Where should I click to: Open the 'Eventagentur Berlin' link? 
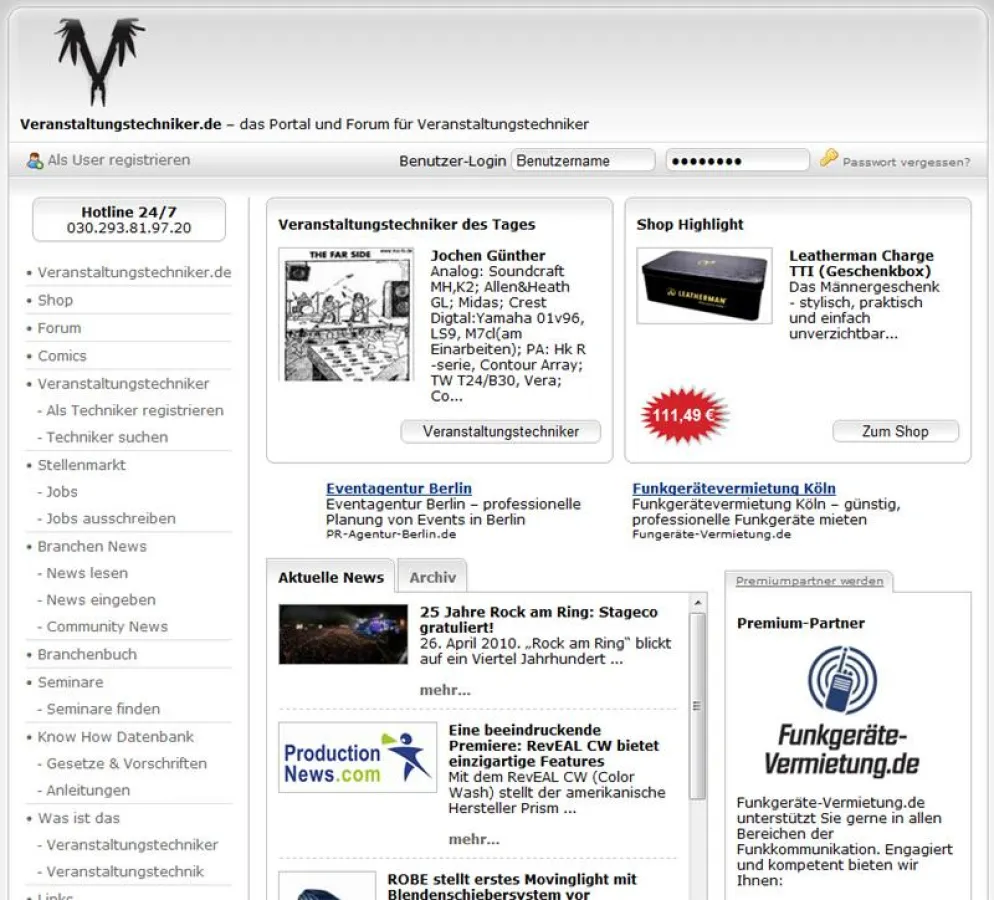398,488
